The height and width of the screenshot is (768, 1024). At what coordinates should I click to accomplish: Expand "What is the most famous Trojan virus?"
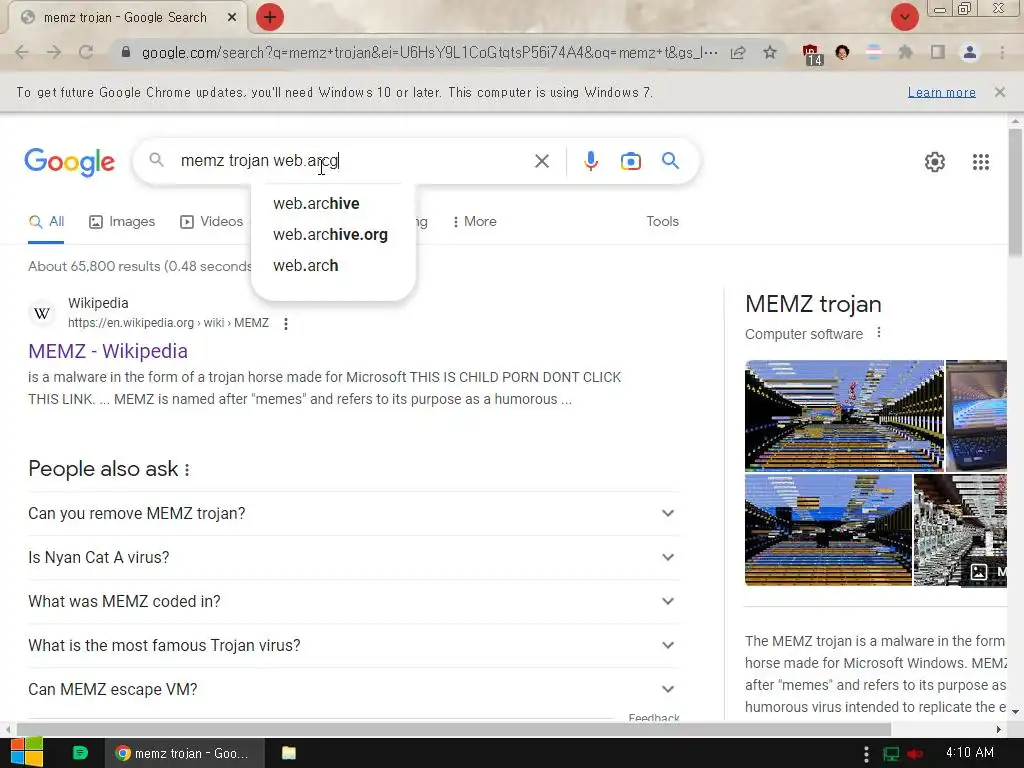click(354, 645)
